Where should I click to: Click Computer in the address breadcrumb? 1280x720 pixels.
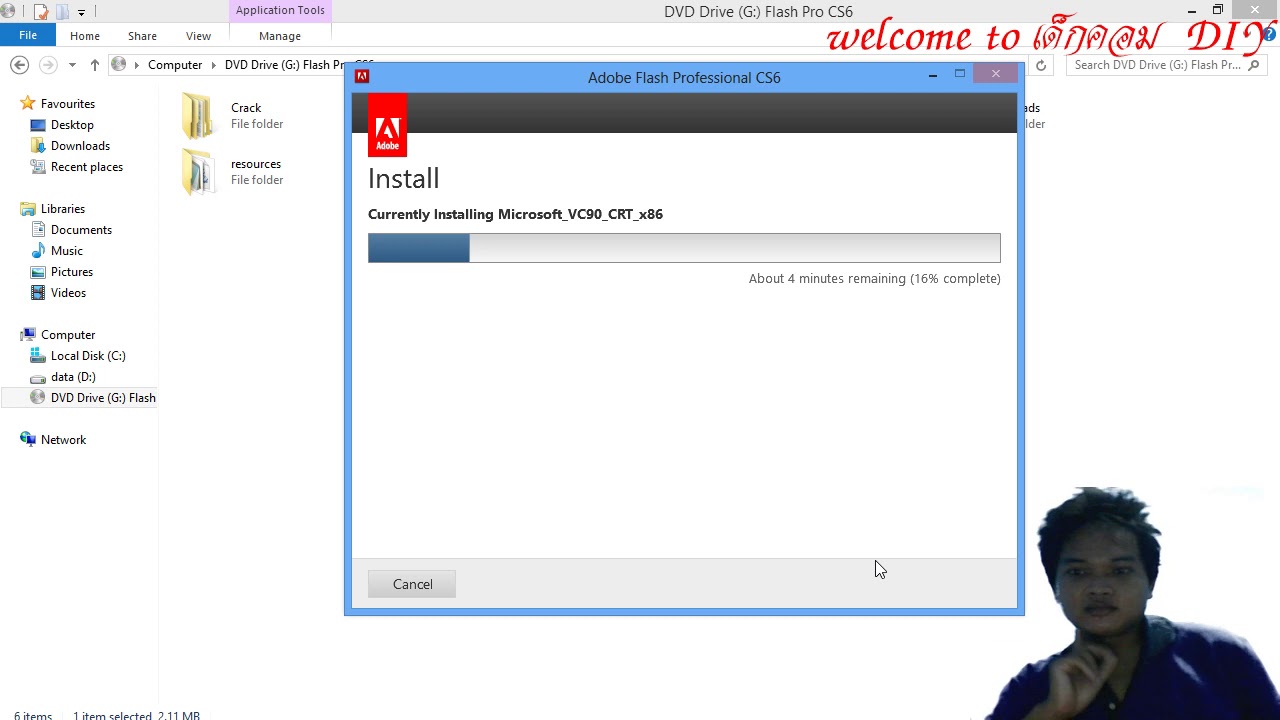175,65
